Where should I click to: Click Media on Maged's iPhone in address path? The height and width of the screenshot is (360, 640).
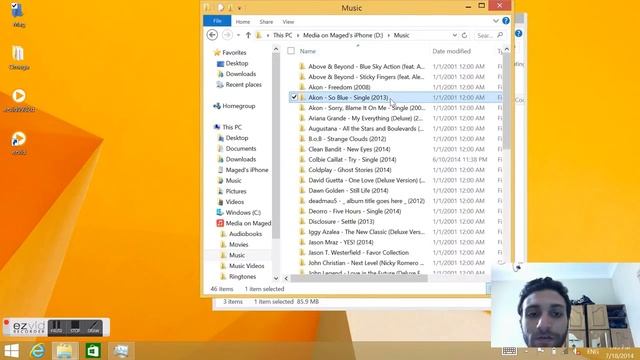343,36
